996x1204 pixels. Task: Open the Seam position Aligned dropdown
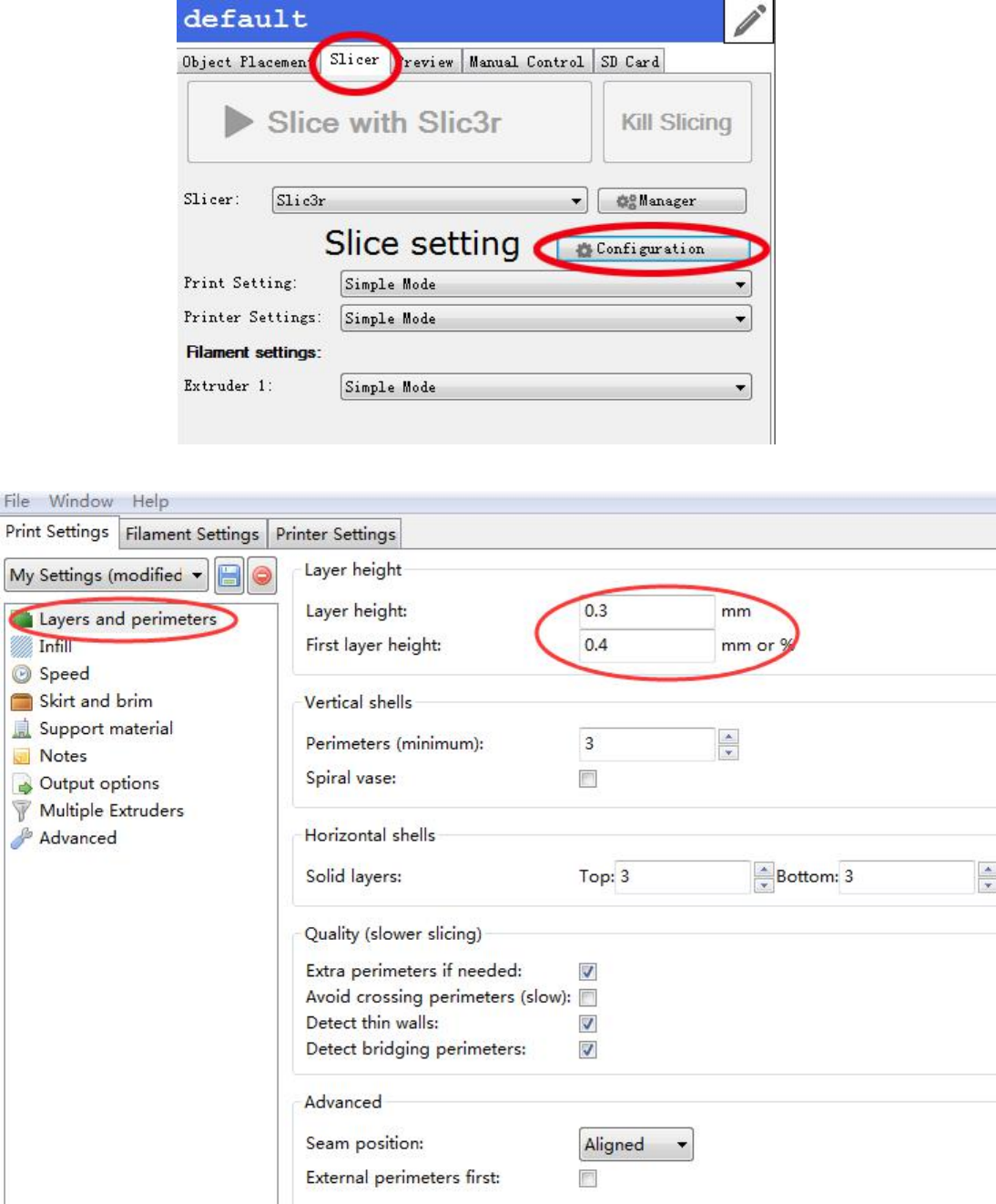(x=636, y=1145)
